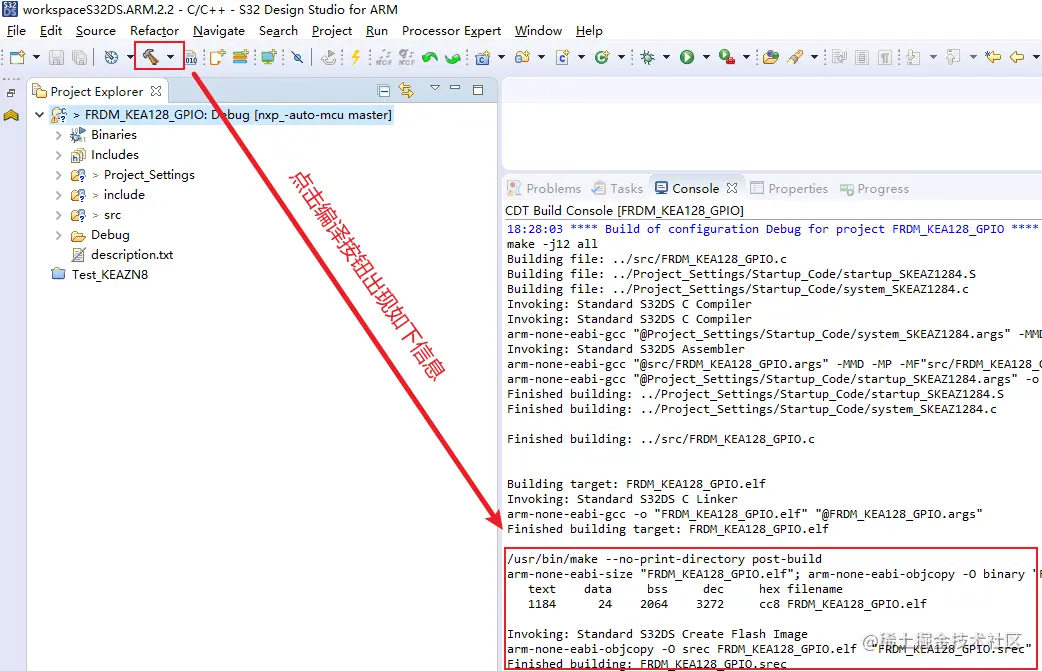Go back with the yellow Back arrow
1042x671 pixels.
(1017, 57)
